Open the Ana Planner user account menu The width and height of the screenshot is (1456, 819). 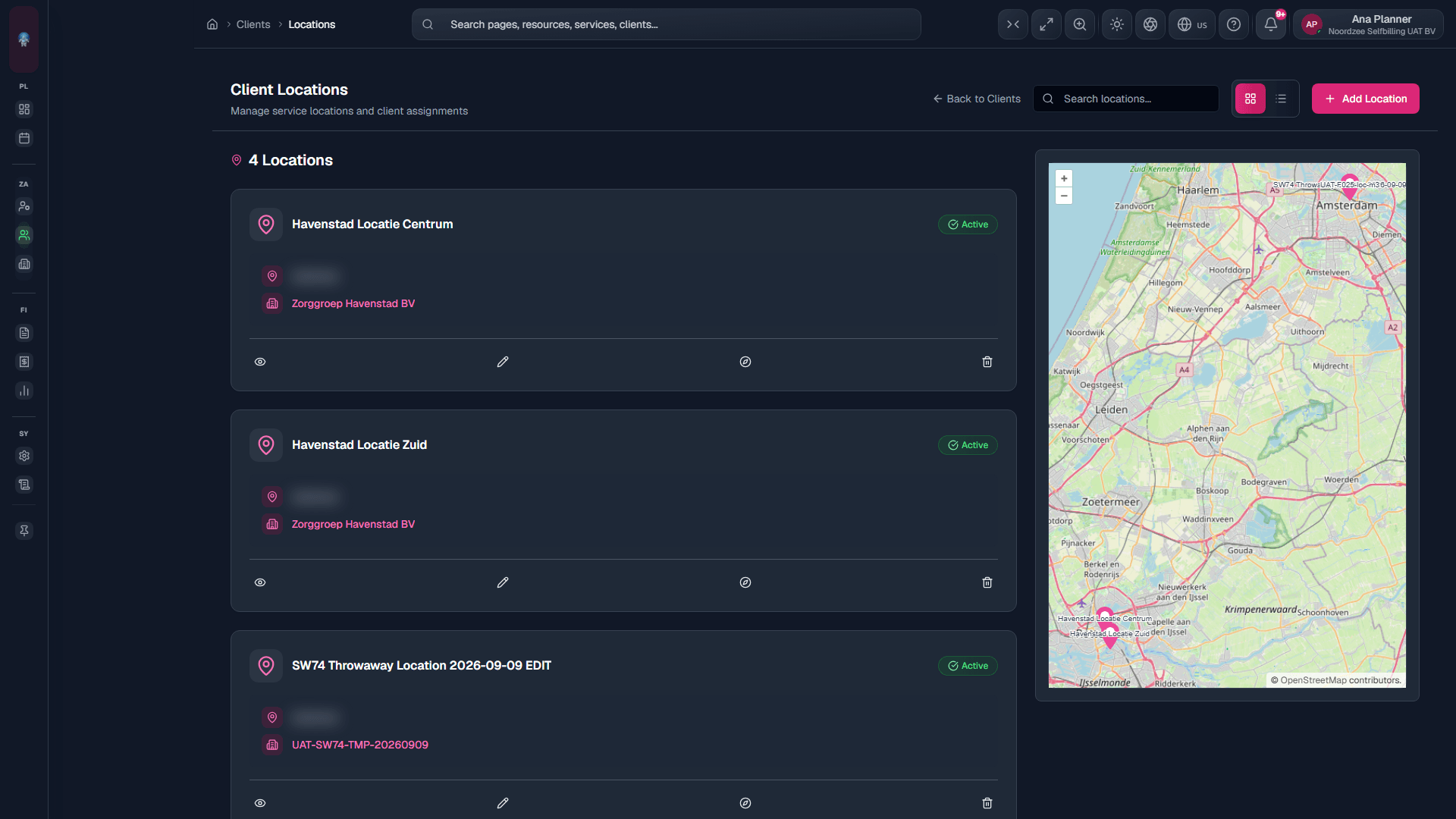(x=1369, y=24)
